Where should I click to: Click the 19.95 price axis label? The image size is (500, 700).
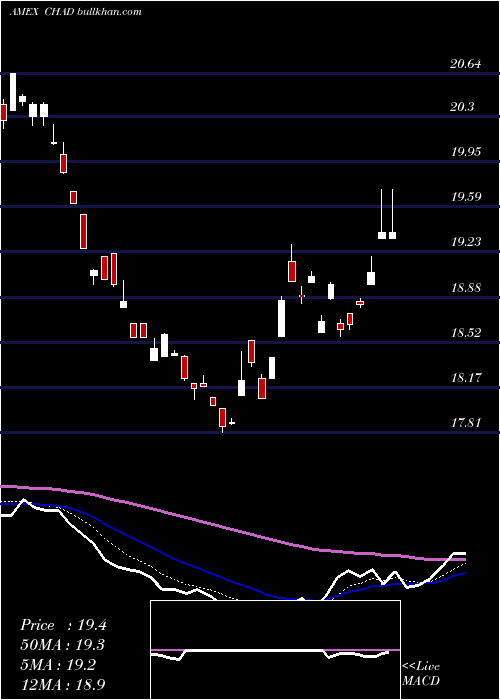[x=466, y=152]
